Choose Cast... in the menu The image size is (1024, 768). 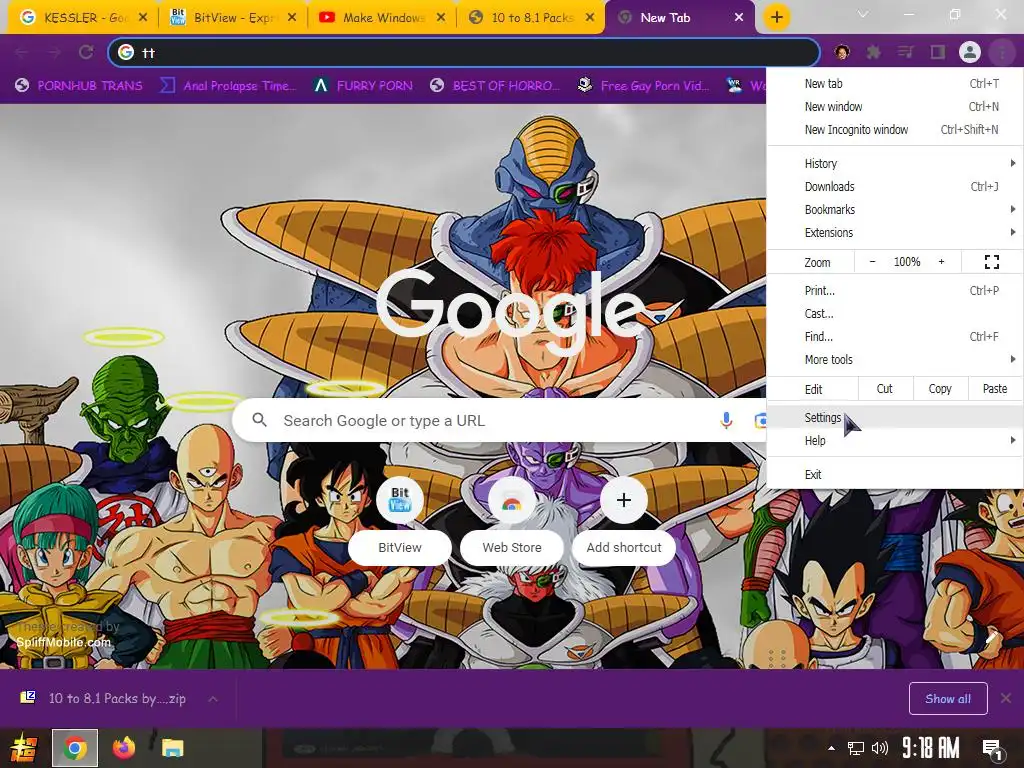click(895, 313)
